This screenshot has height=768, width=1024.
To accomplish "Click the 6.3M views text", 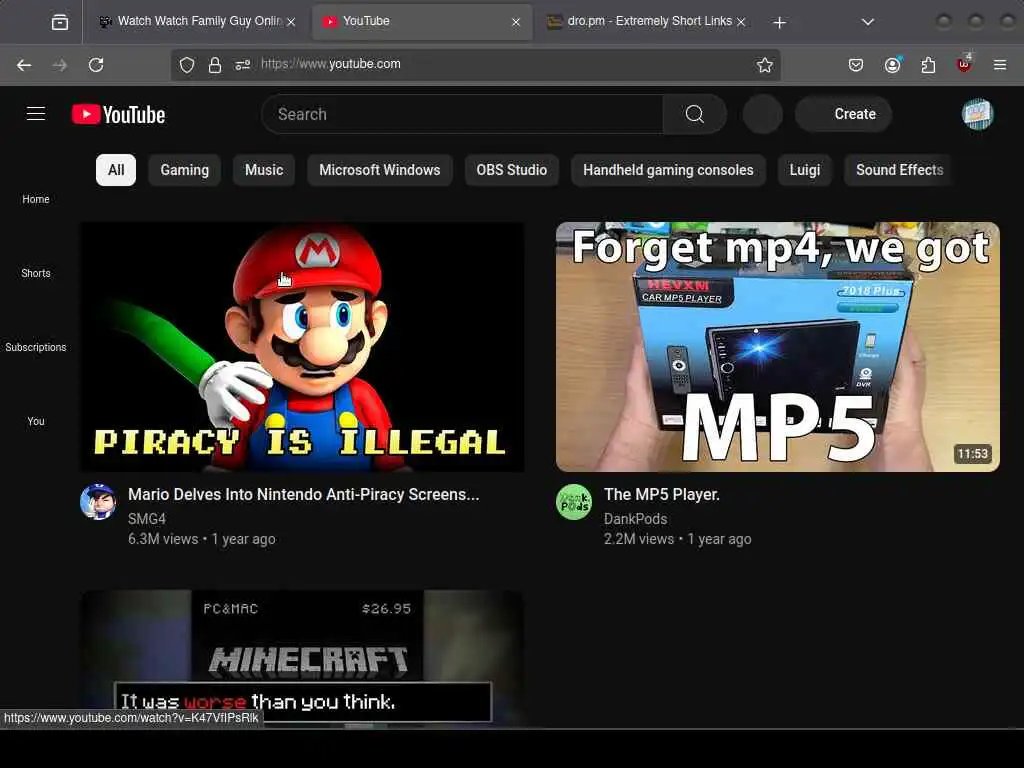I will coord(163,539).
